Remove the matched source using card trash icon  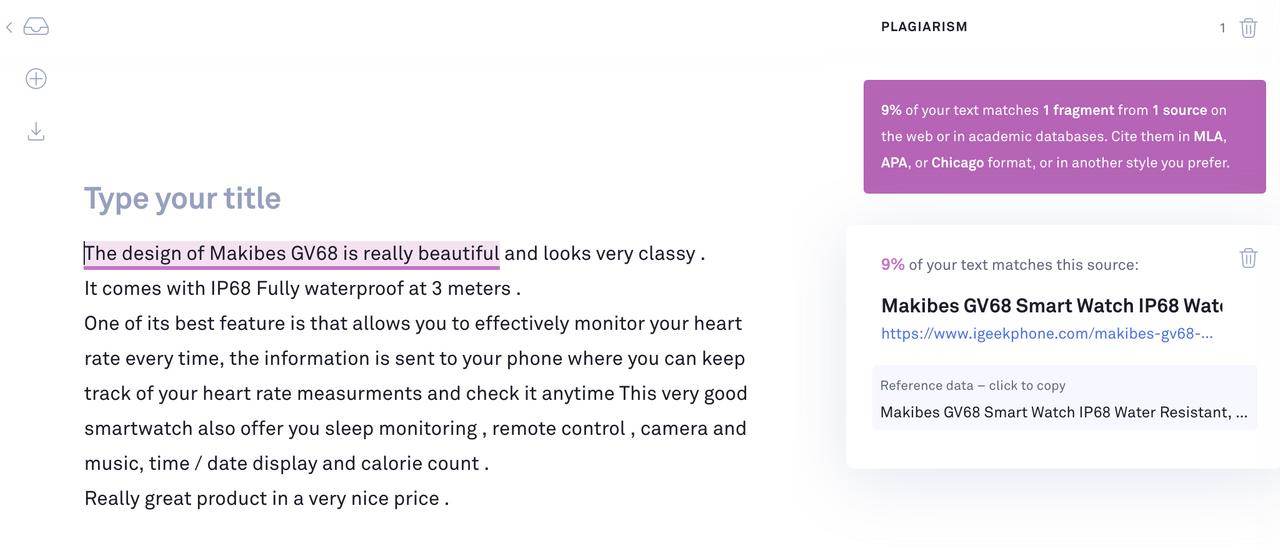coord(1248,258)
